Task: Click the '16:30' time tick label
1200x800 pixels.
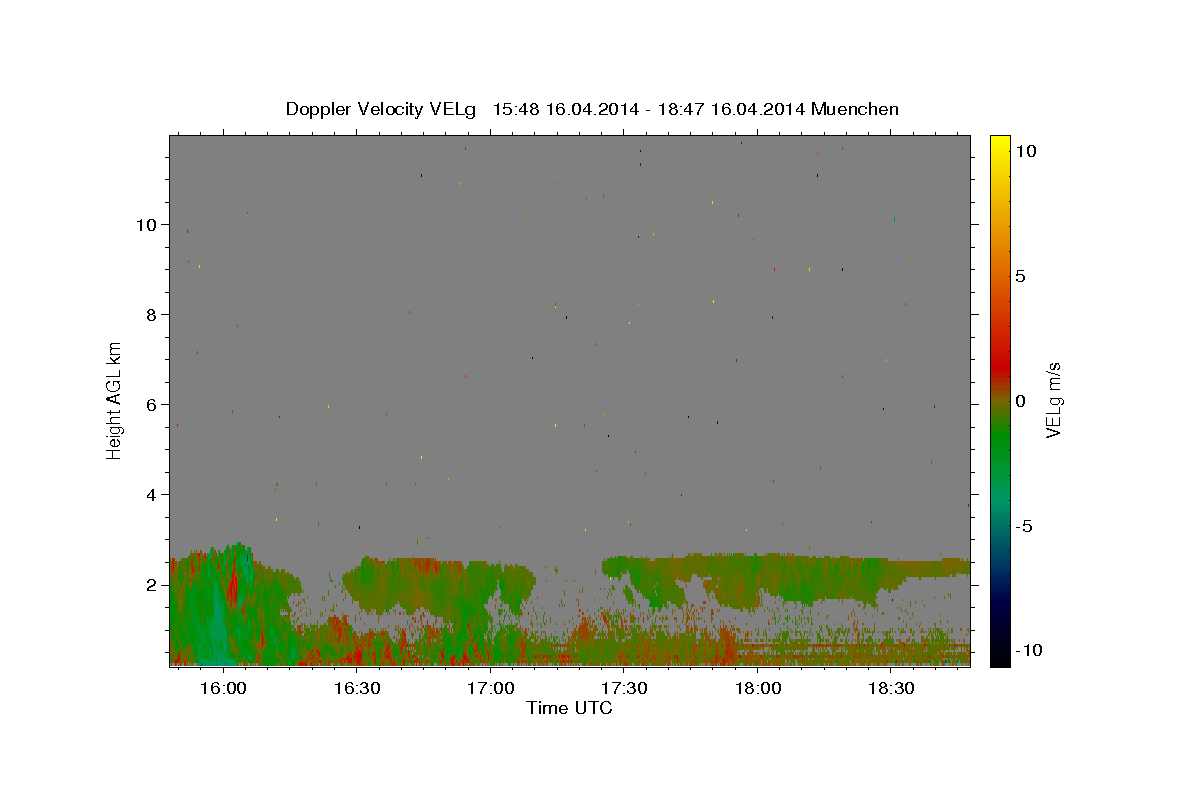Action: pyautogui.click(x=357, y=689)
